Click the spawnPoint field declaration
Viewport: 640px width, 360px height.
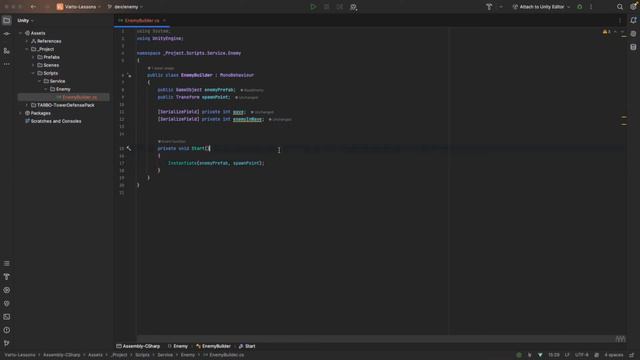[216, 97]
